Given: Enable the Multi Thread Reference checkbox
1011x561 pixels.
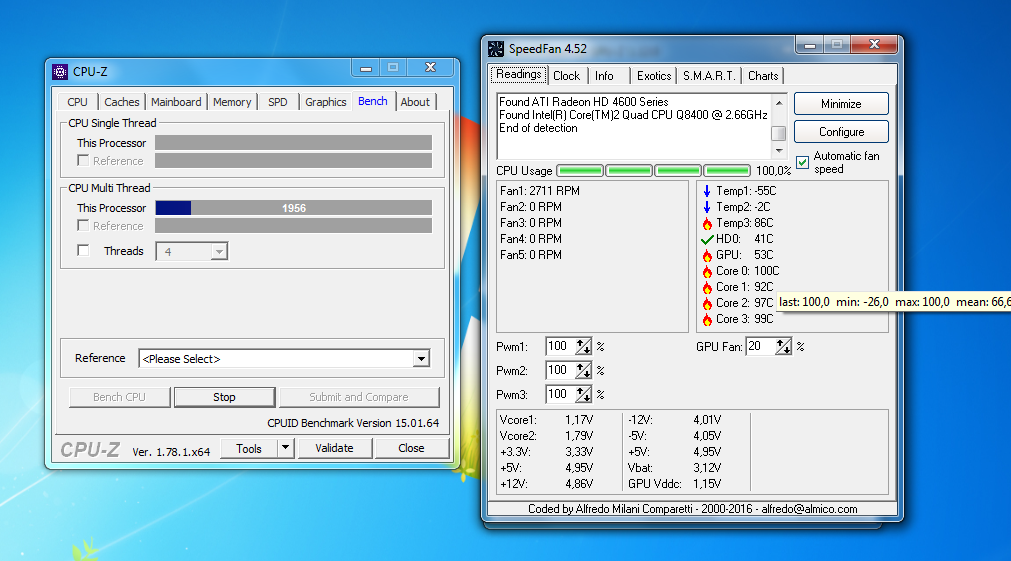Looking at the screenshot, I should [x=83, y=225].
